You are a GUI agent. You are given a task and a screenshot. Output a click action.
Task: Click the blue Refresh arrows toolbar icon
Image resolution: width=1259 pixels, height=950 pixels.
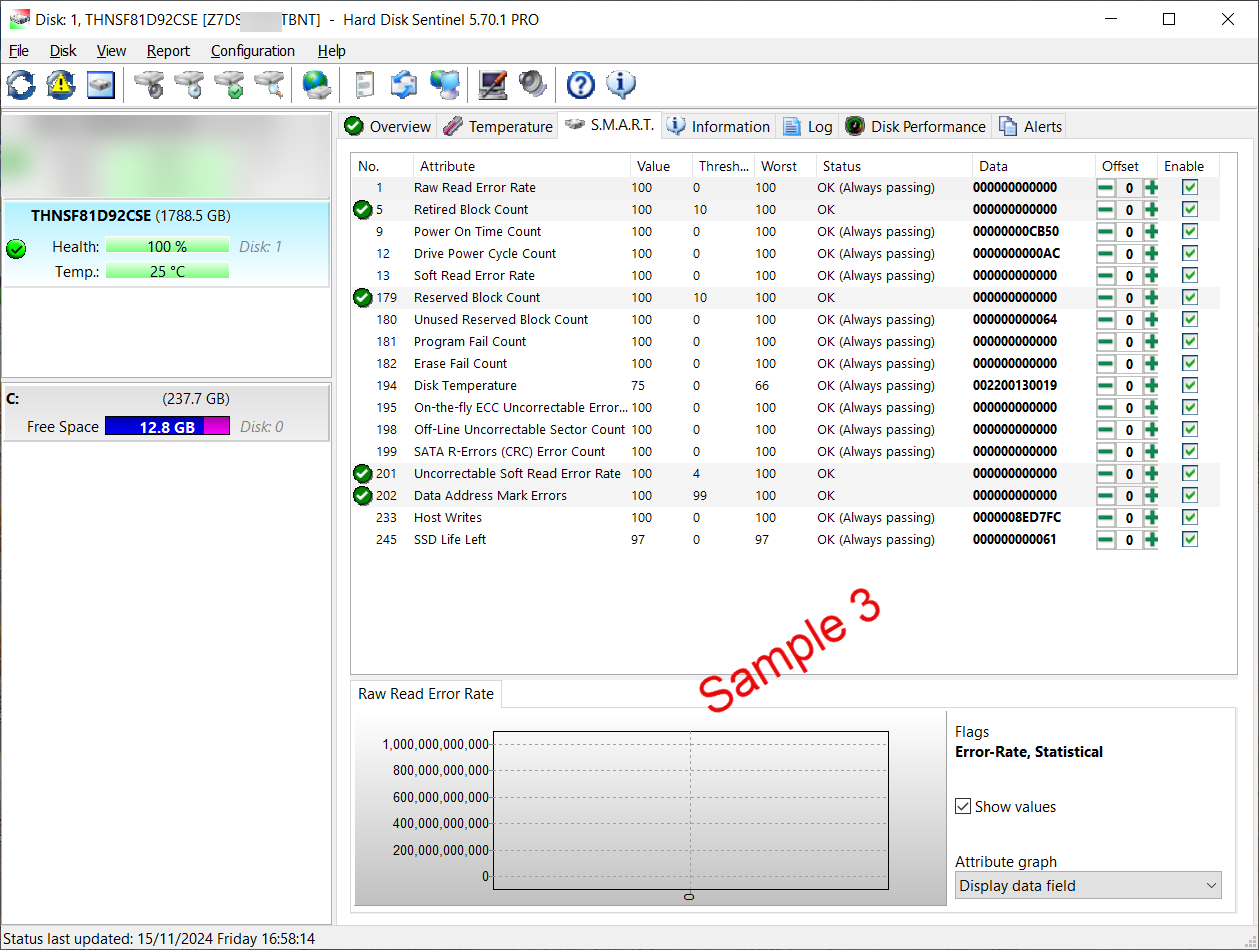pos(20,85)
